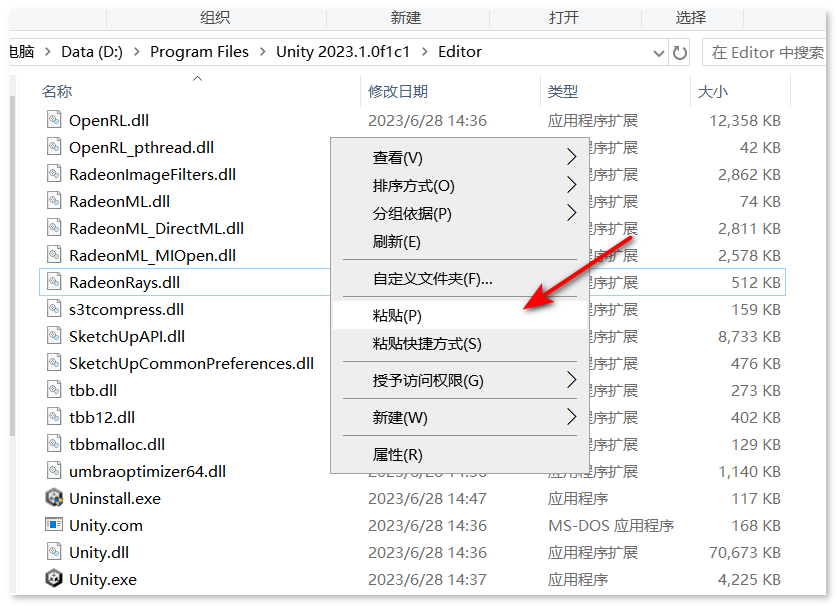The width and height of the screenshot is (837, 606).
Task: Expand the 查看(V) submenu arrow
Action: [571, 157]
